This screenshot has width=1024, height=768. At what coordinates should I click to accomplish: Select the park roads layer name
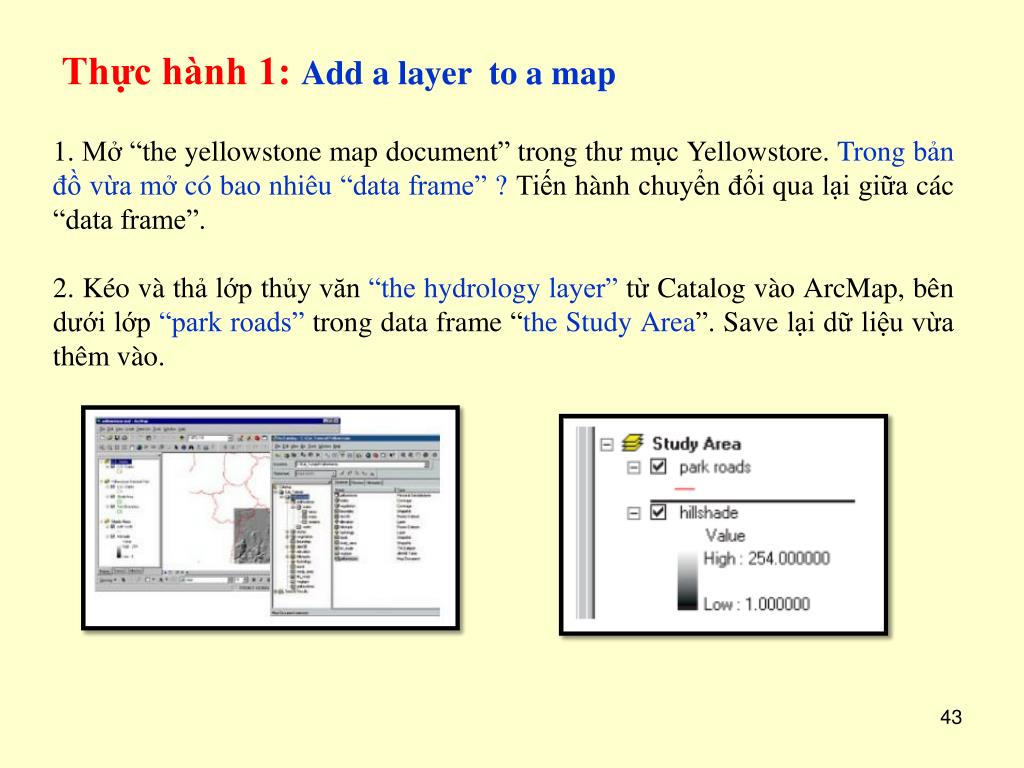tap(715, 468)
